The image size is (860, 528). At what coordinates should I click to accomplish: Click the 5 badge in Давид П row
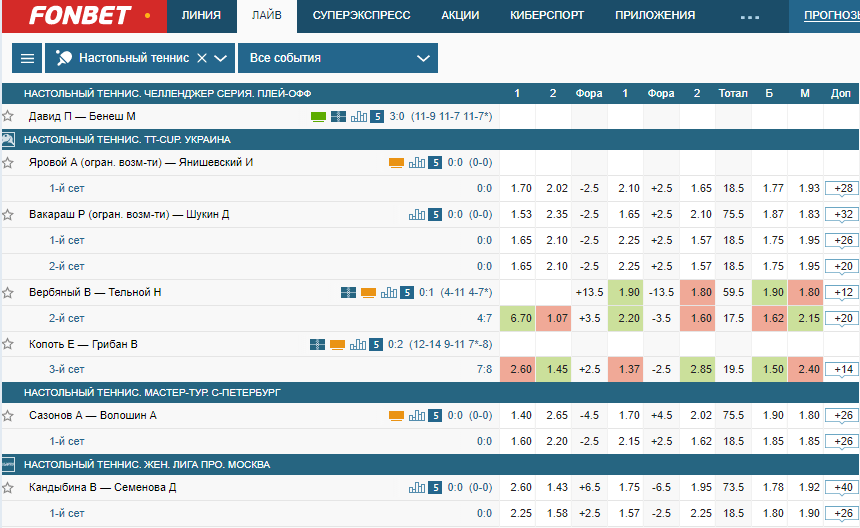[377, 116]
